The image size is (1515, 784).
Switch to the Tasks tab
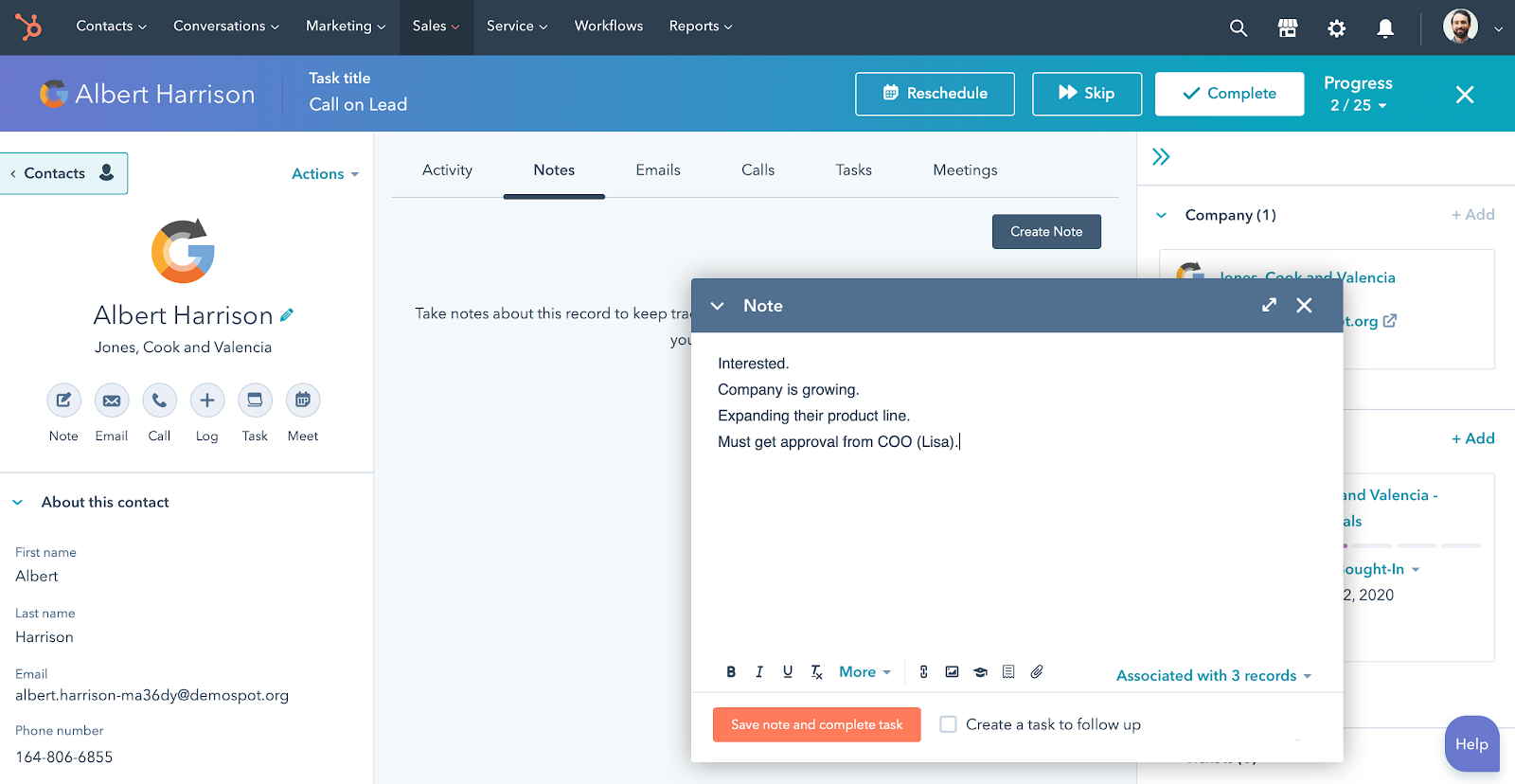tap(854, 170)
